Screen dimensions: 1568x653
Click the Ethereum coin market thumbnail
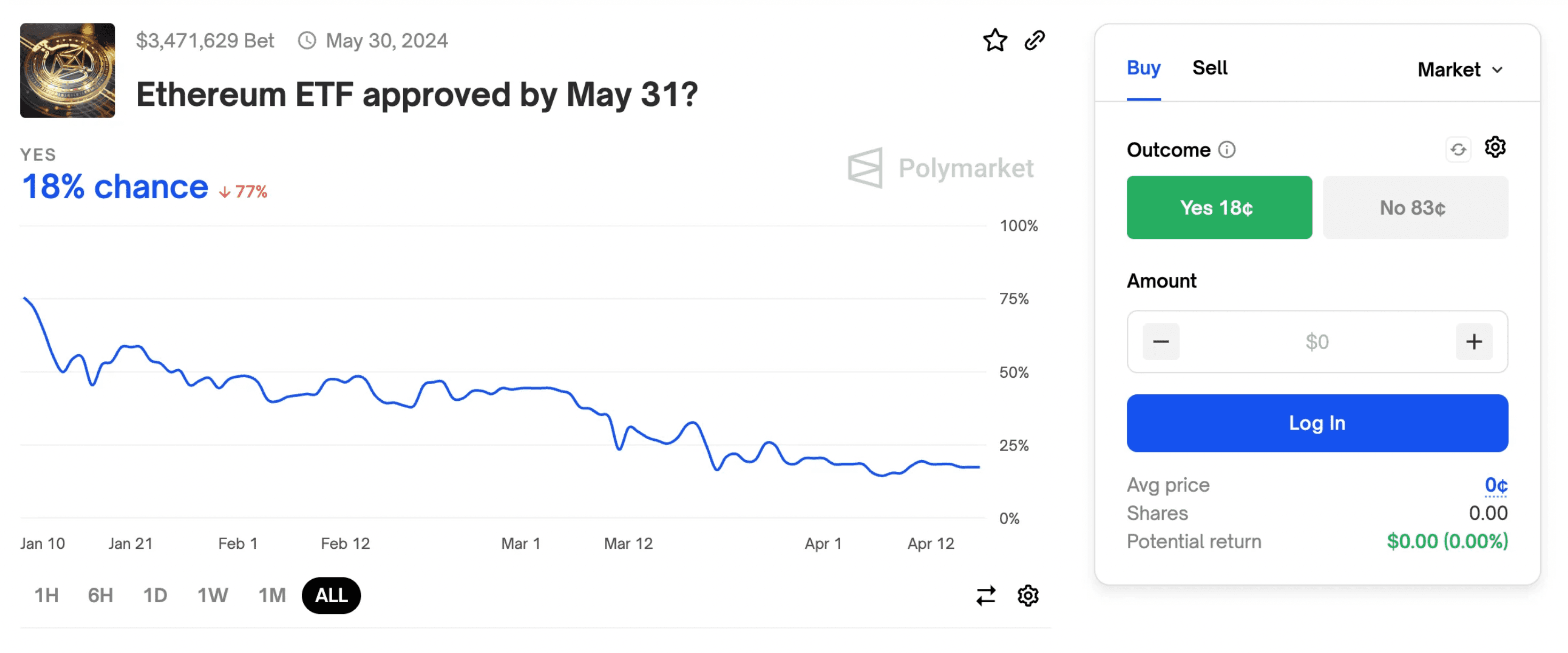click(x=68, y=70)
